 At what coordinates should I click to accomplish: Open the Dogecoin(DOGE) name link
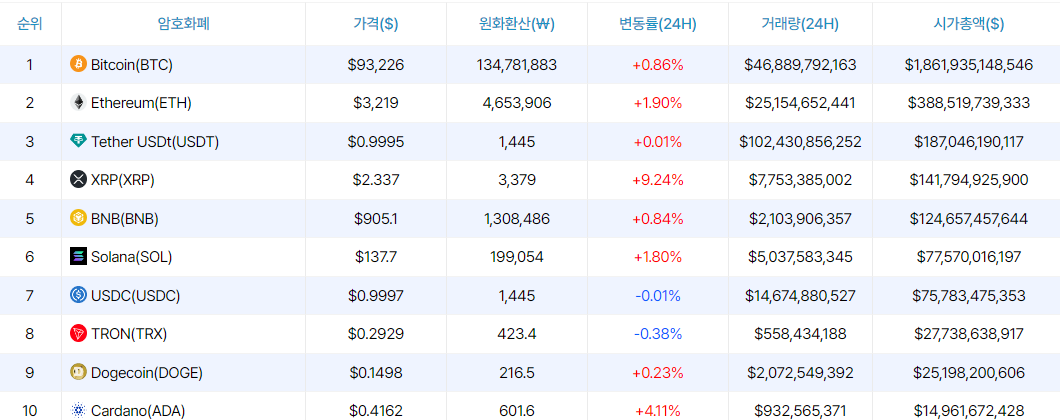146,372
